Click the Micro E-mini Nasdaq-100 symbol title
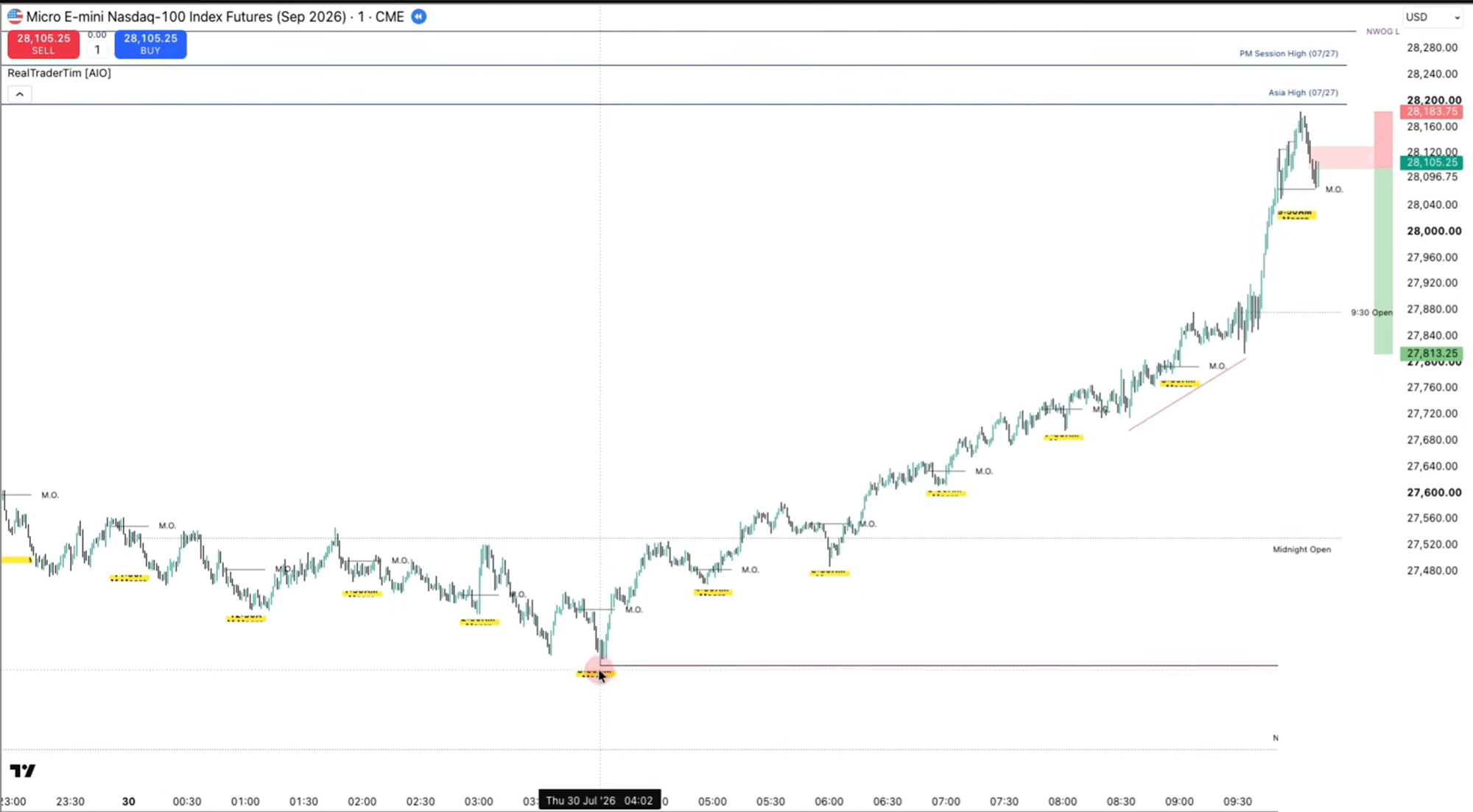Viewport: 1473px width, 812px height. click(215, 16)
